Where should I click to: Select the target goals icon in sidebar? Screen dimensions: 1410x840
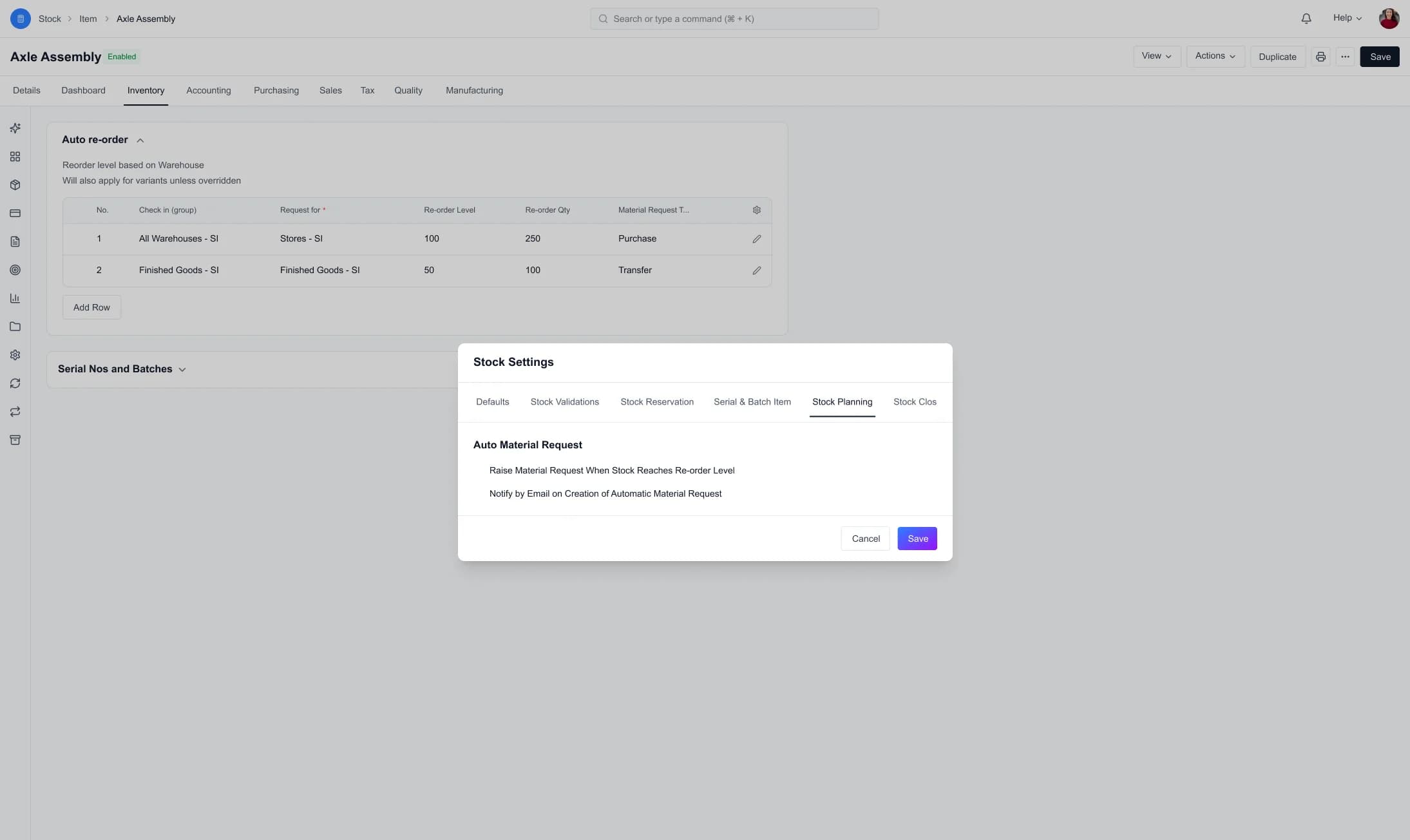15,270
